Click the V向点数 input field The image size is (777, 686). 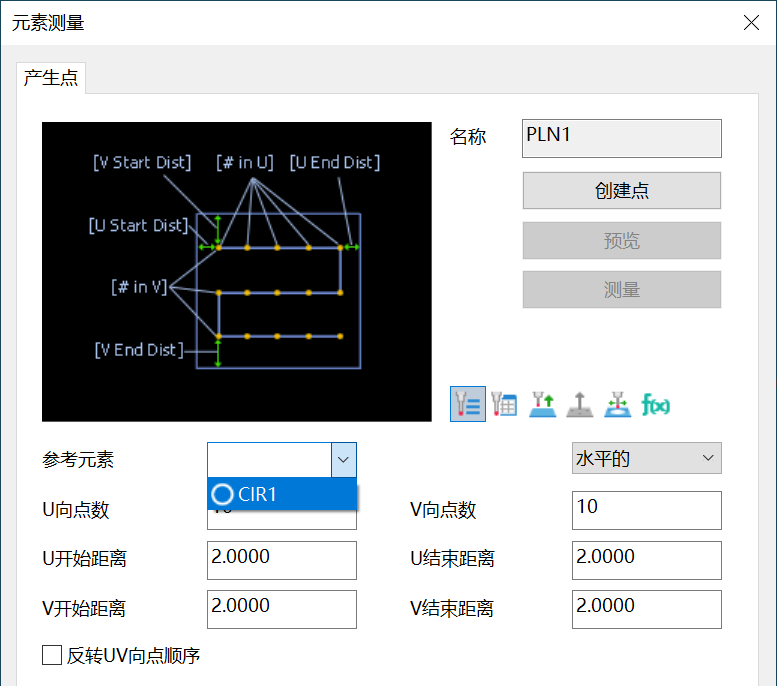click(646, 510)
